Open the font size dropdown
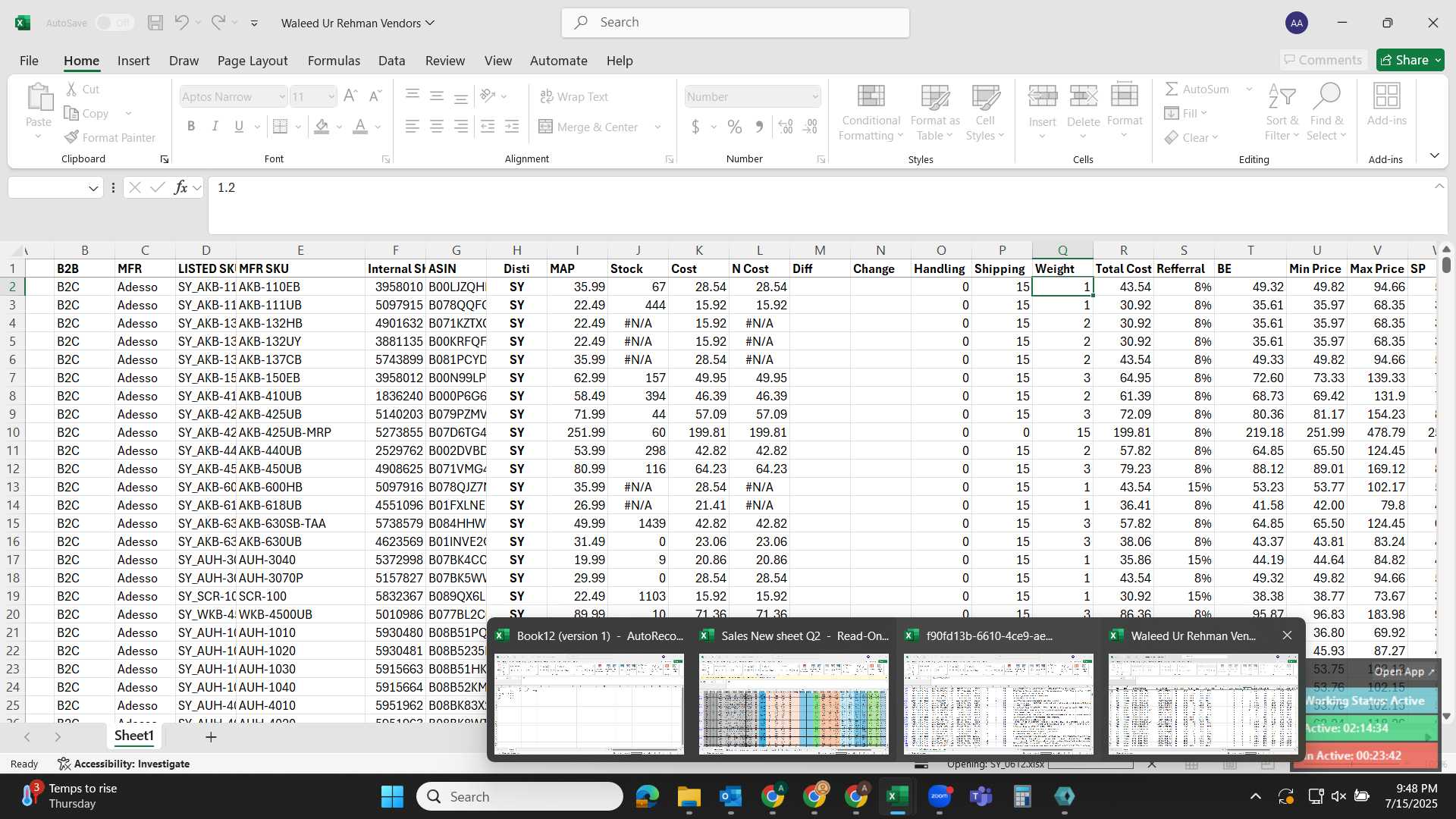 click(331, 96)
